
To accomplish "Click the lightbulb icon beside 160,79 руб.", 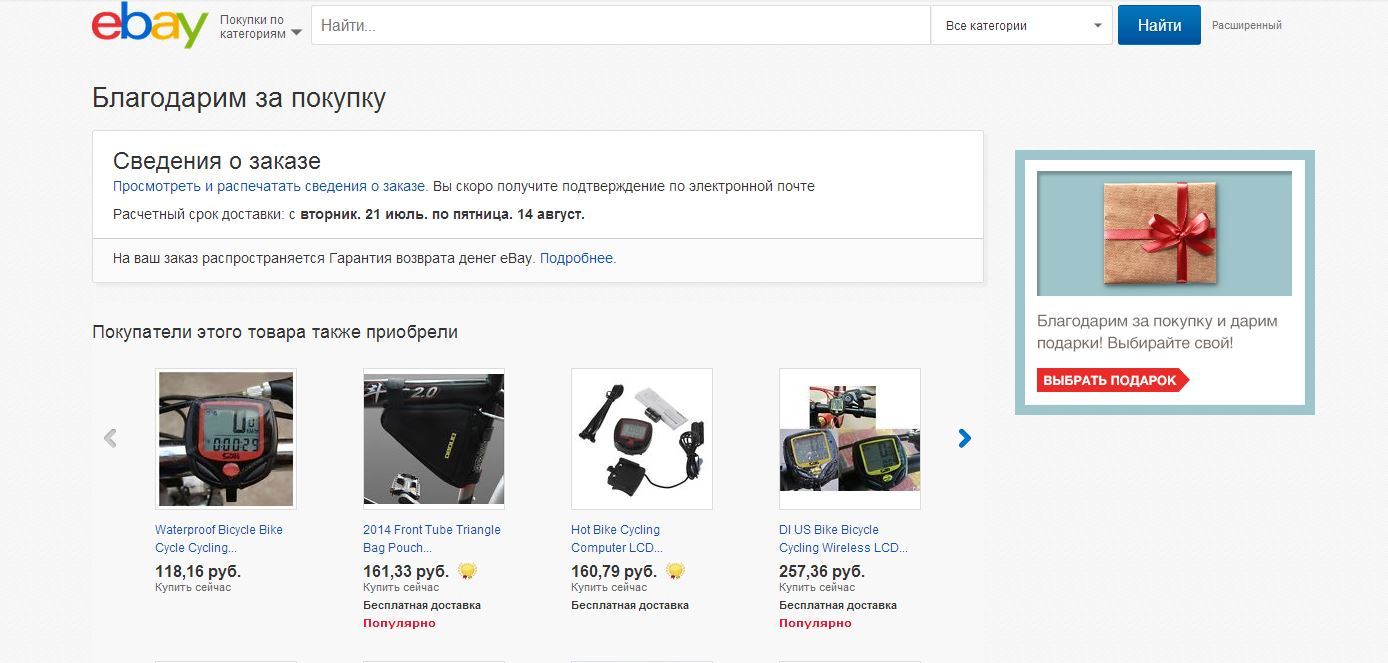I will pos(675,571).
